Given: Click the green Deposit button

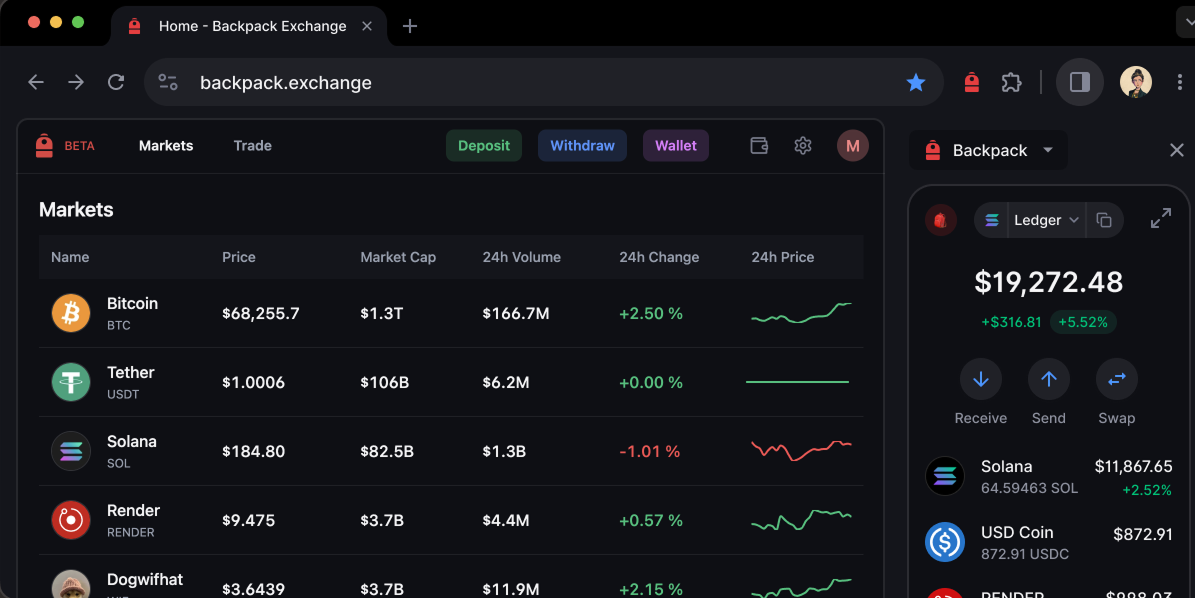Looking at the screenshot, I should coord(484,146).
